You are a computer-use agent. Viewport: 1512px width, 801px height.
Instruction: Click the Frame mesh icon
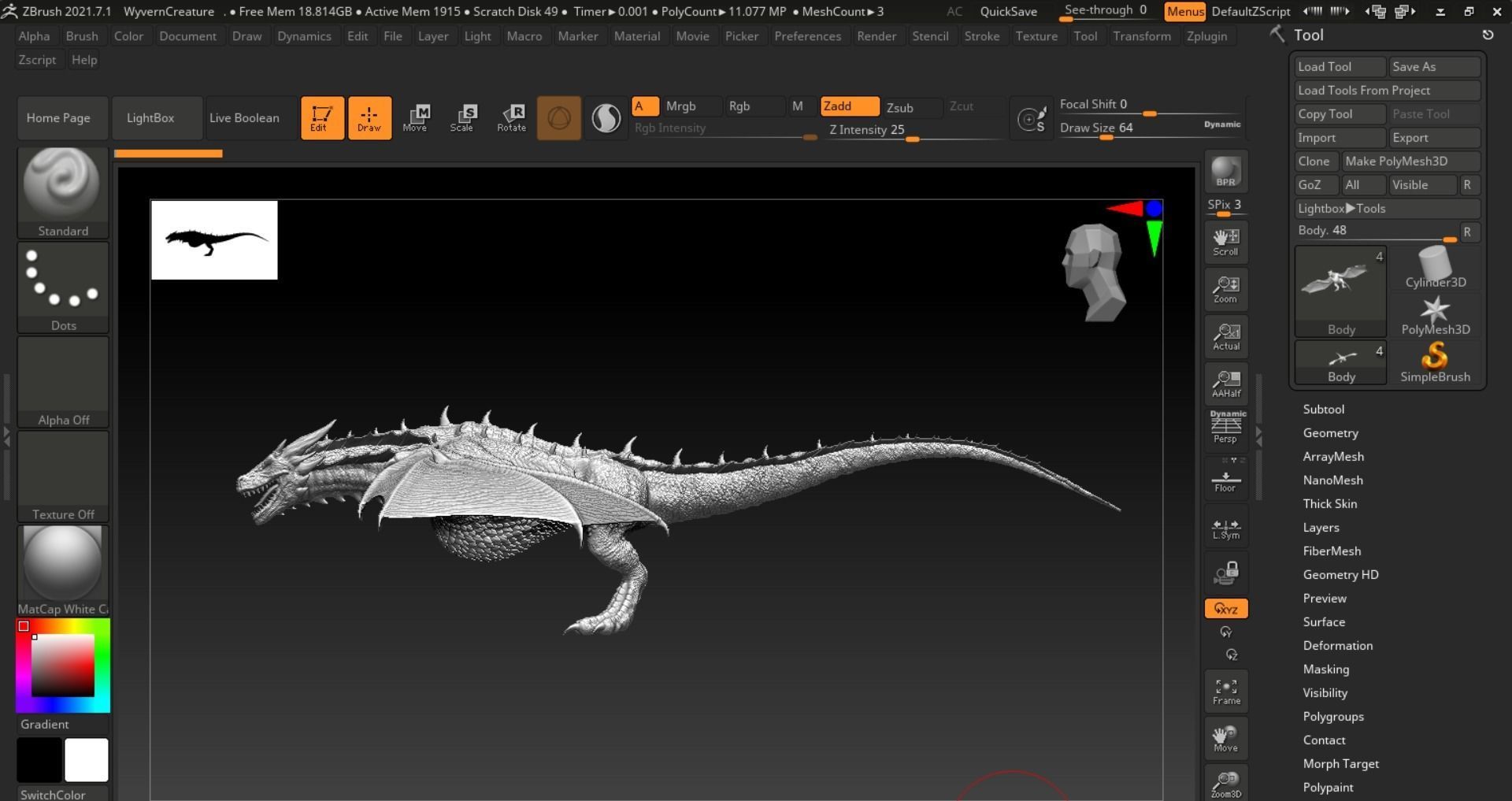tap(1226, 691)
